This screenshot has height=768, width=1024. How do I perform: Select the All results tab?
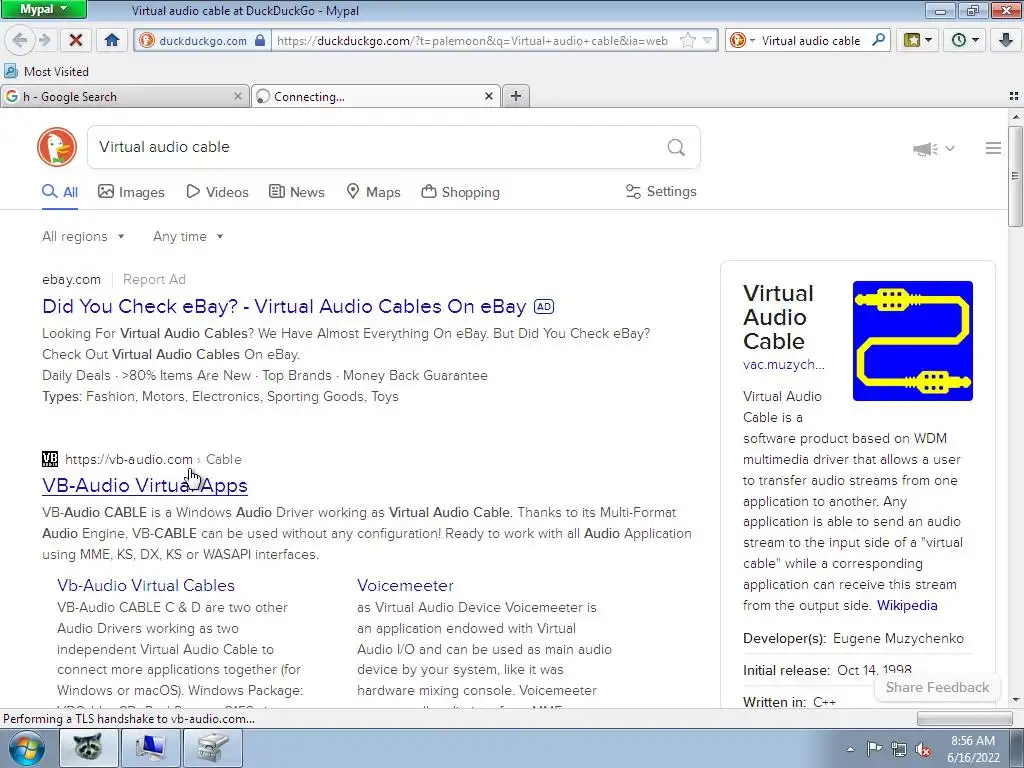point(60,192)
